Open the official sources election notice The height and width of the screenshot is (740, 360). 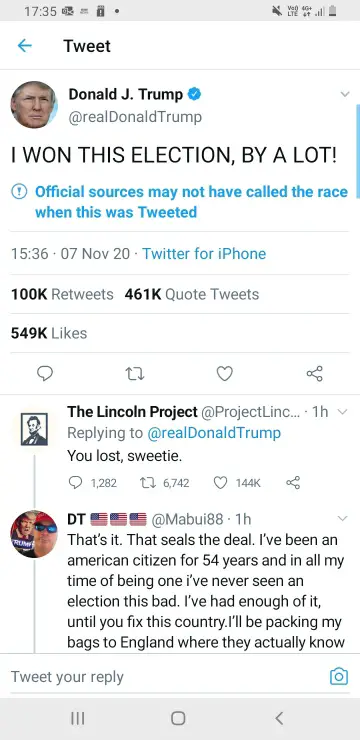click(180, 202)
